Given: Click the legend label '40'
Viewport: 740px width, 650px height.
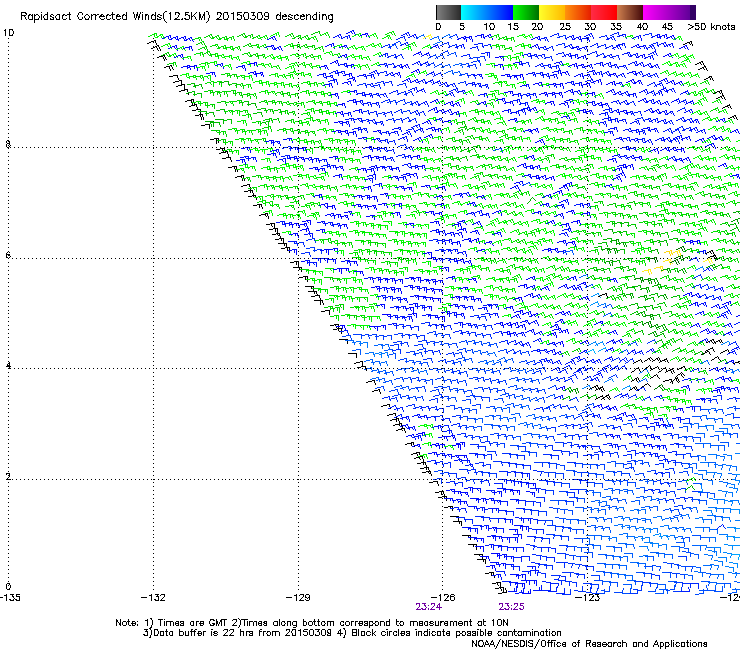Looking at the screenshot, I should [642, 27].
